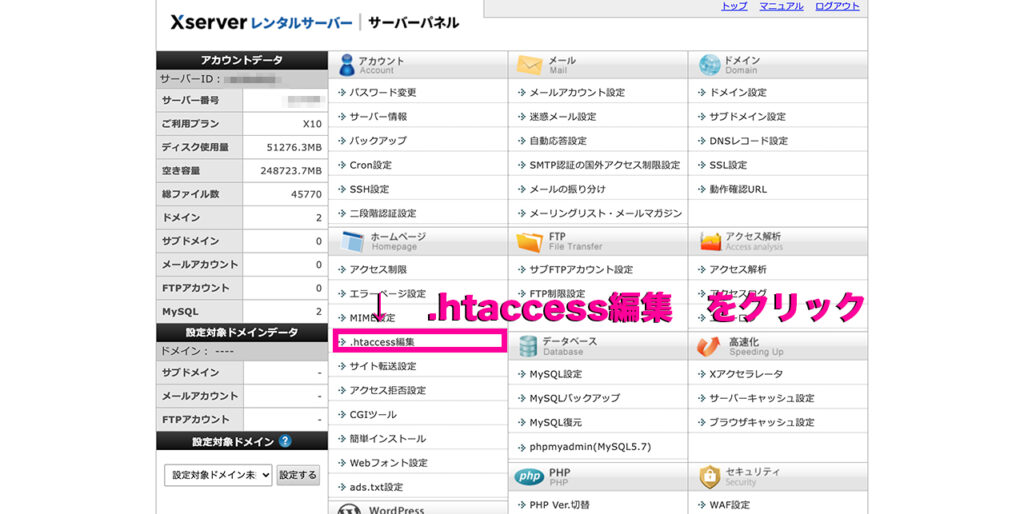The height and width of the screenshot is (514, 1024).
Task: Open 簡単インストール
Action: [387, 438]
